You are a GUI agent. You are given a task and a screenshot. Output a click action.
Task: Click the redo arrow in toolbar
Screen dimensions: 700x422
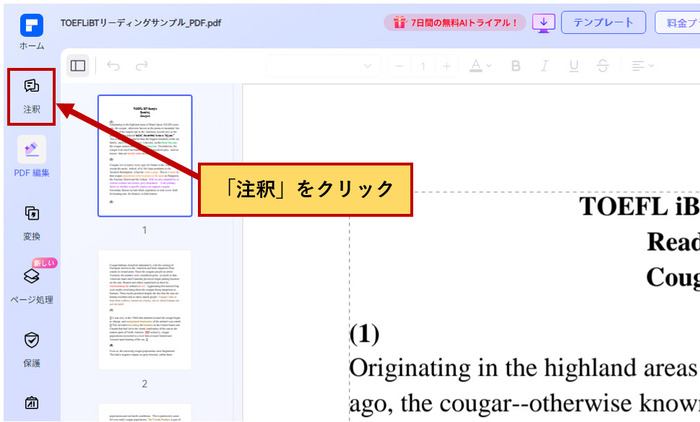(142, 66)
